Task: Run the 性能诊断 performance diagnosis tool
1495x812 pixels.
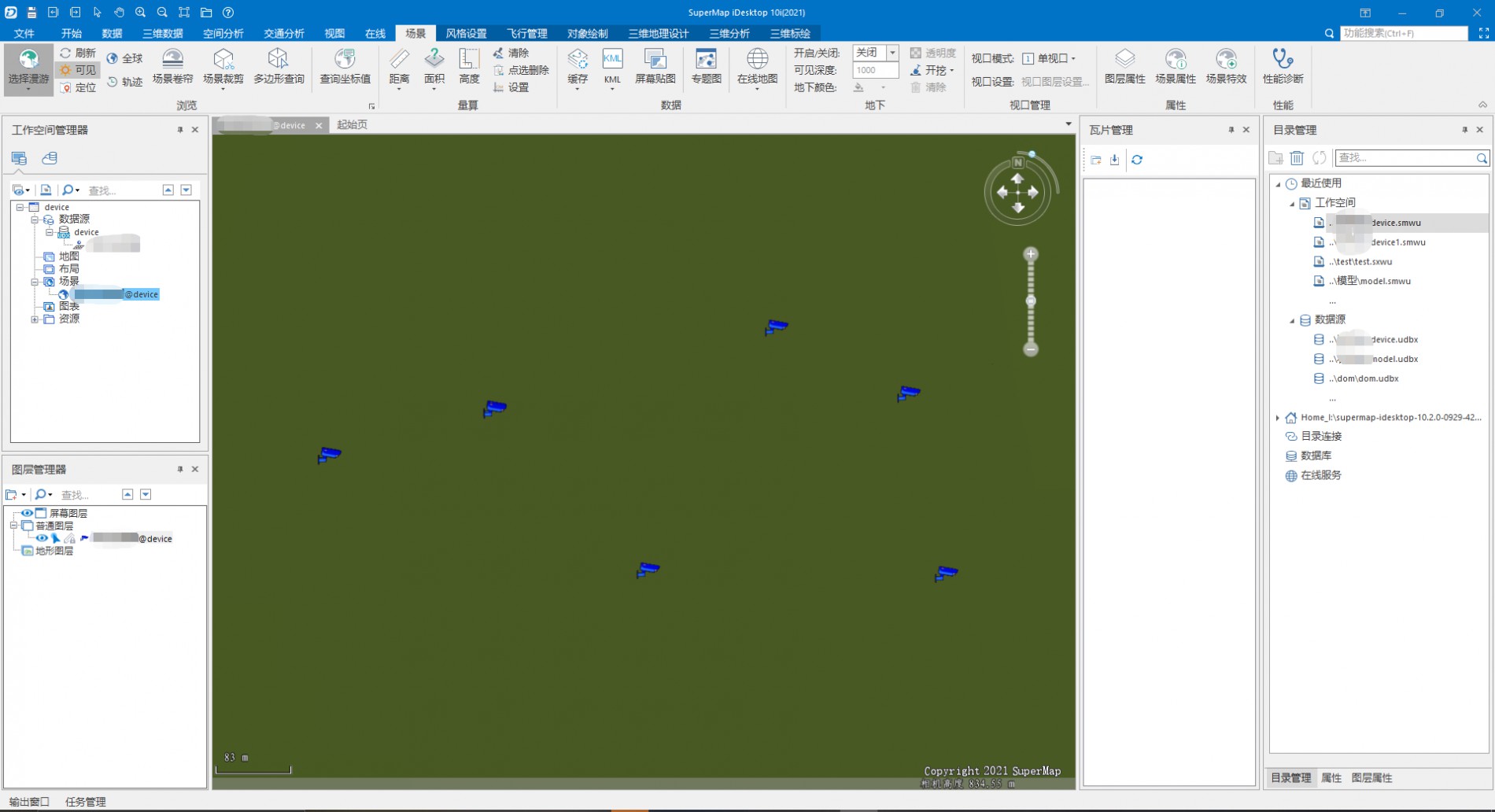Action: click(1283, 66)
